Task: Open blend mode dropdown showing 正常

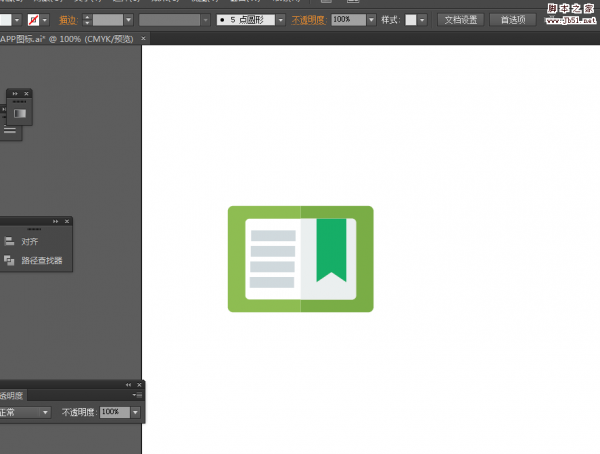Action: pyautogui.click(x=45, y=412)
